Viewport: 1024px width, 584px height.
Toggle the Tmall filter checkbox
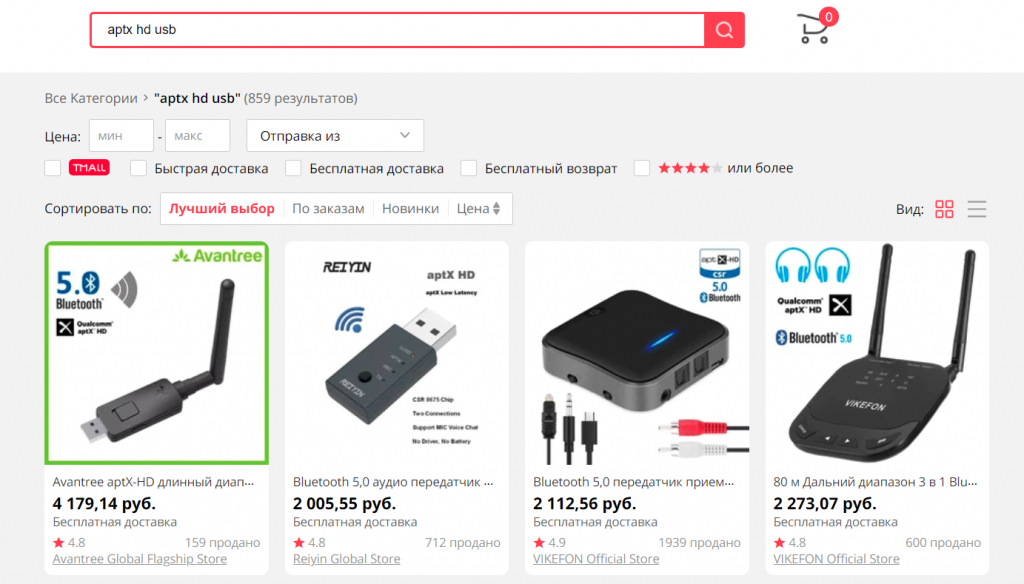click(x=53, y=168)
